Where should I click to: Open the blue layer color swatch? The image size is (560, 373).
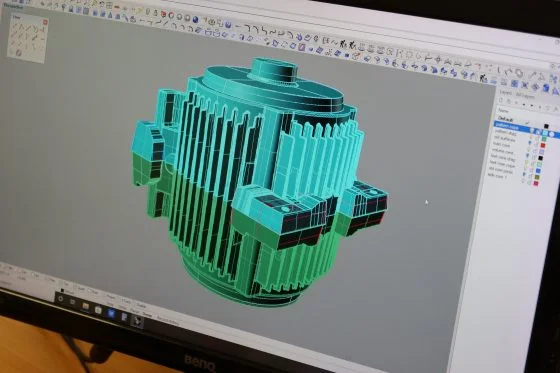pos(539,171)
